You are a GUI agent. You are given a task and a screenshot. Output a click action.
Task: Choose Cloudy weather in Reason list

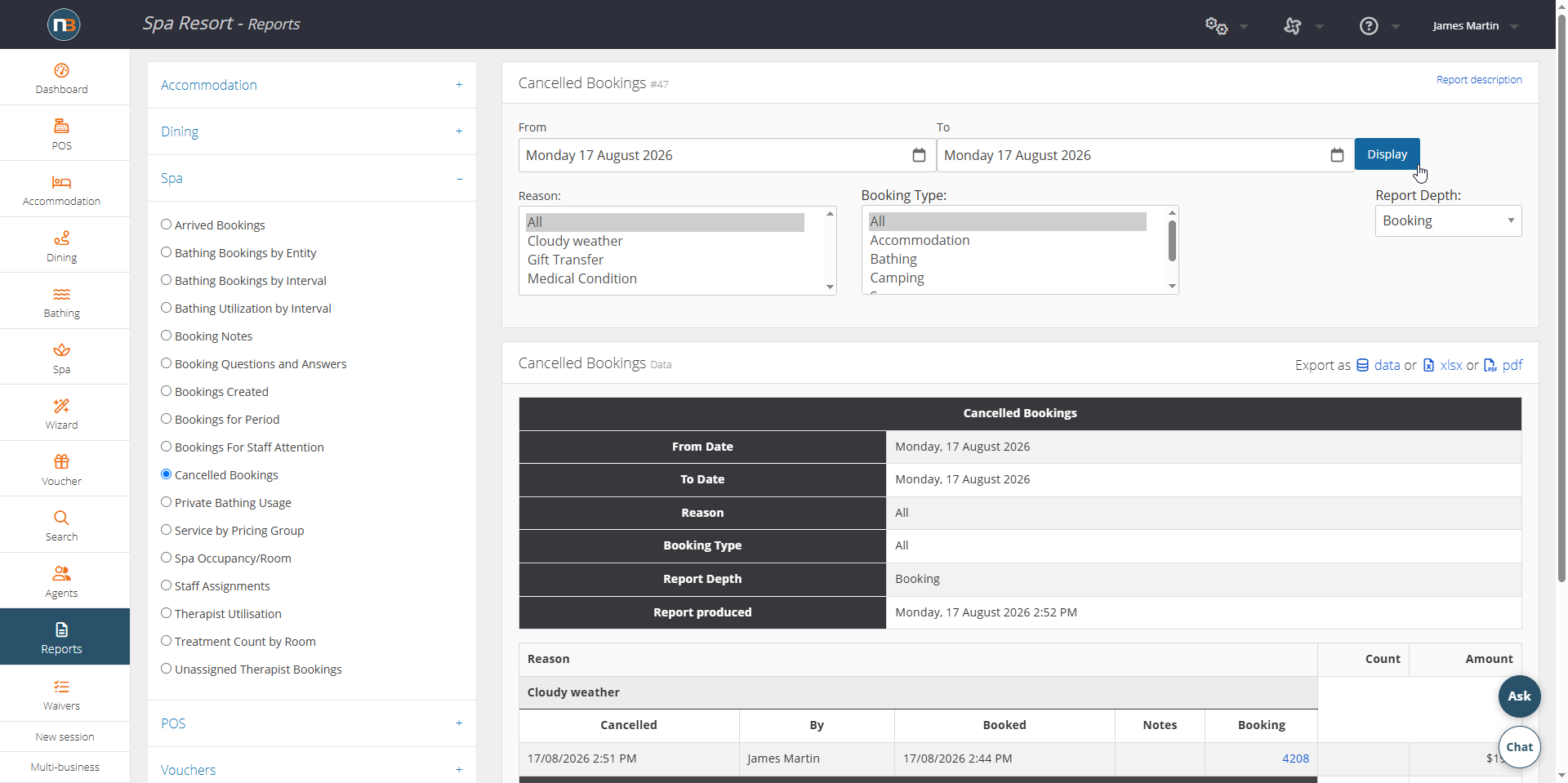pyautogui.click(x=665, y=241)
